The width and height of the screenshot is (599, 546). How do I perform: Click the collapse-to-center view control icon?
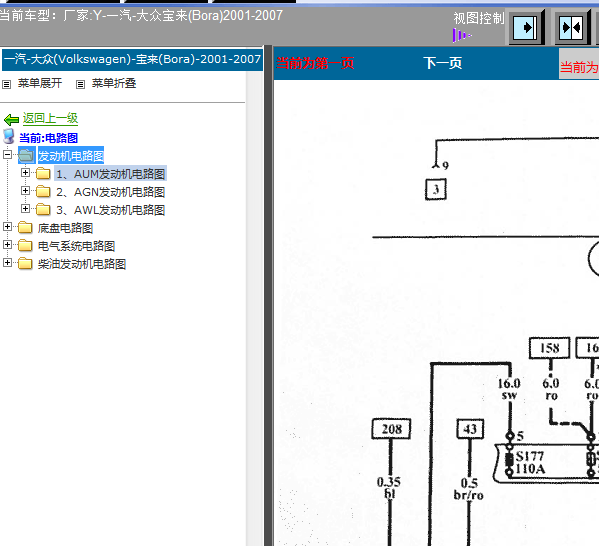[571, 28]
